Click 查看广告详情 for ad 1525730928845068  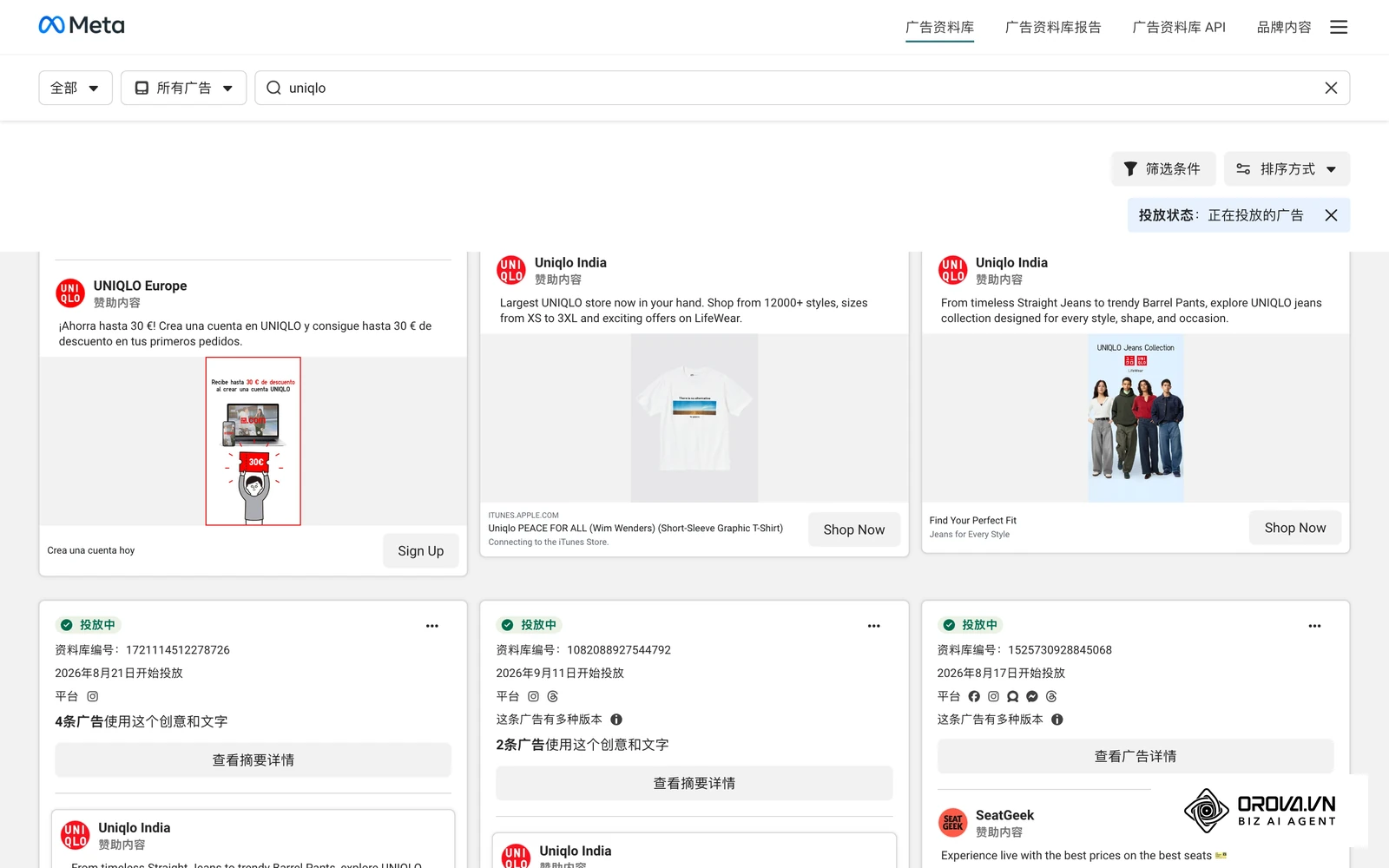[x=1136, y=756]
